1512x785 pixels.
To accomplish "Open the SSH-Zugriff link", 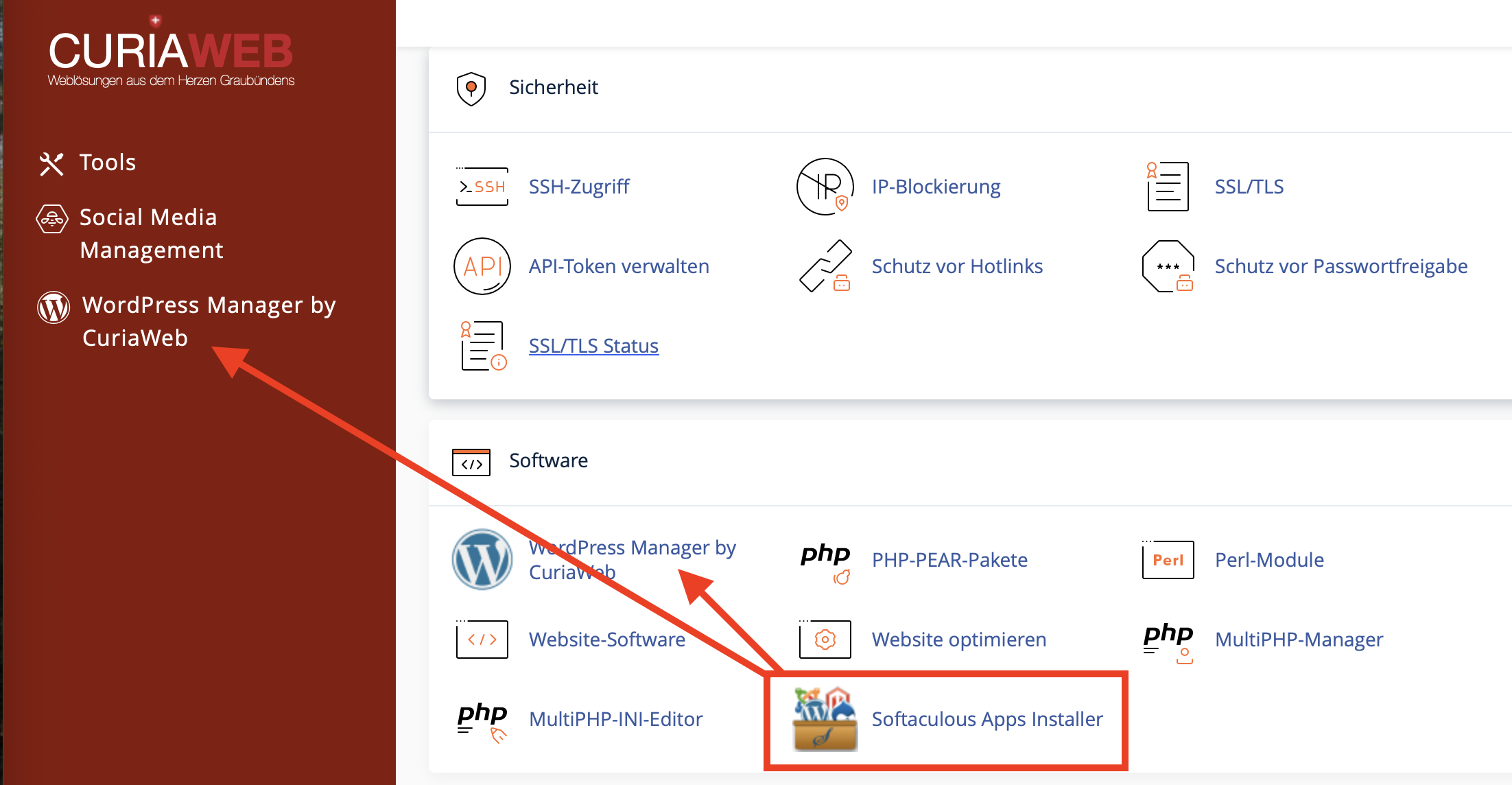I will tap(579, 187).
